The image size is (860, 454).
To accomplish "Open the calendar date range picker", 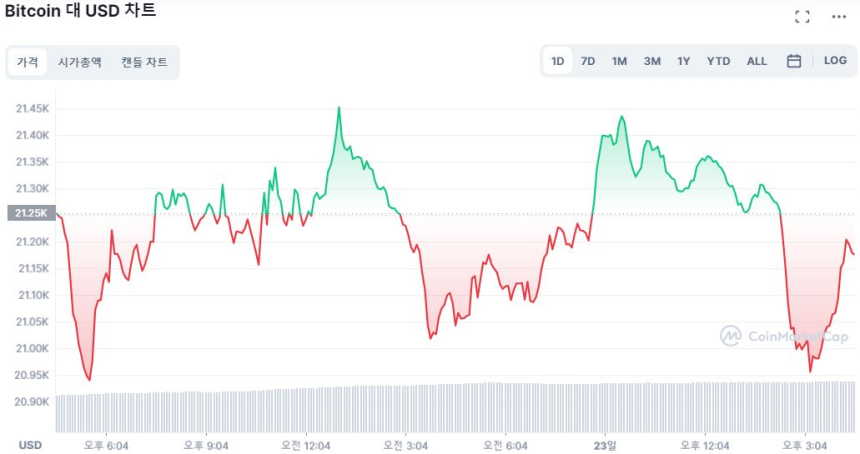I will point(794,61).
